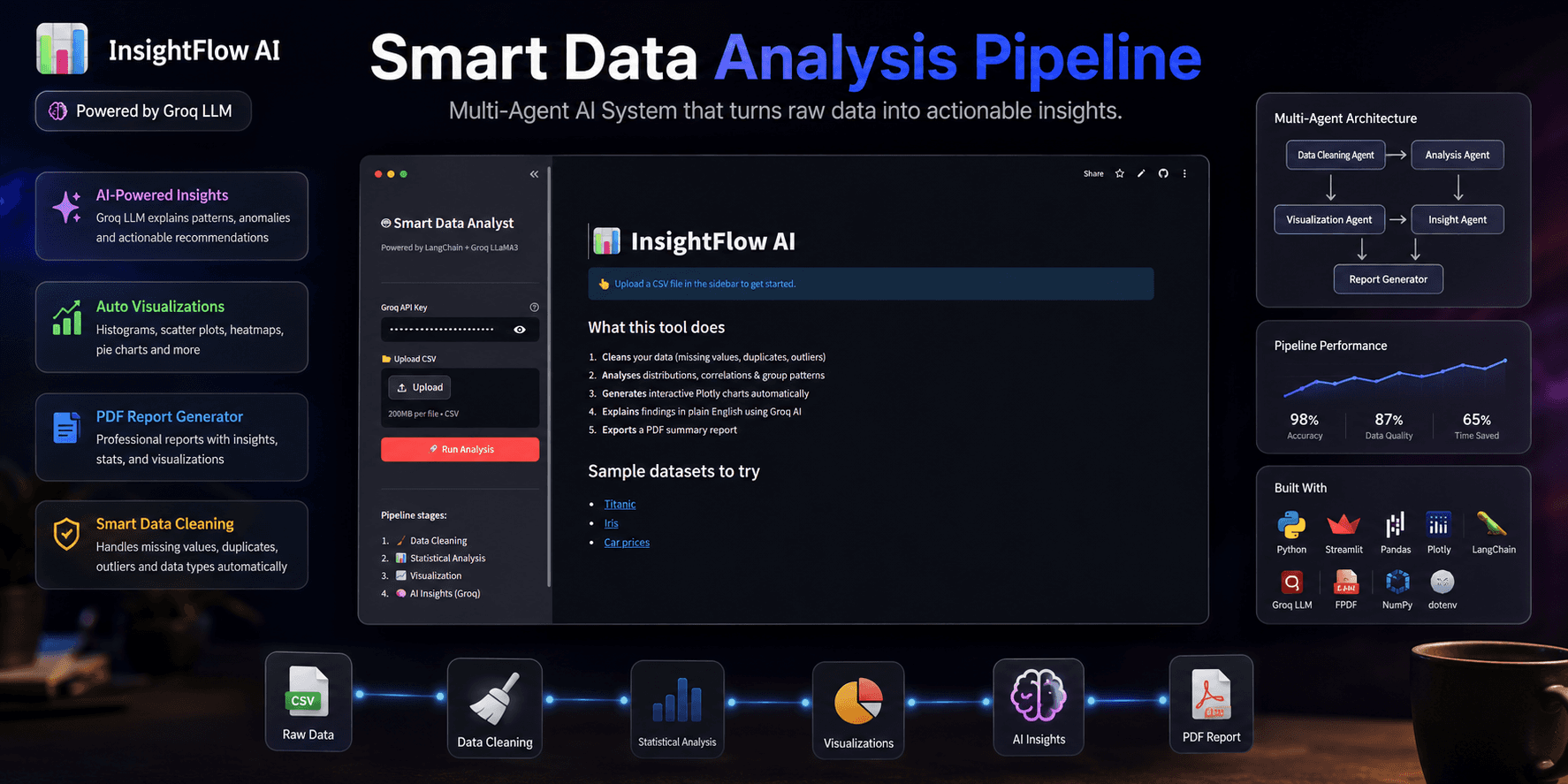Click the Python icon in Built With
The height and width of the screenshot is (784, 1568).
pyautogui.click(x=1291, y=525)
